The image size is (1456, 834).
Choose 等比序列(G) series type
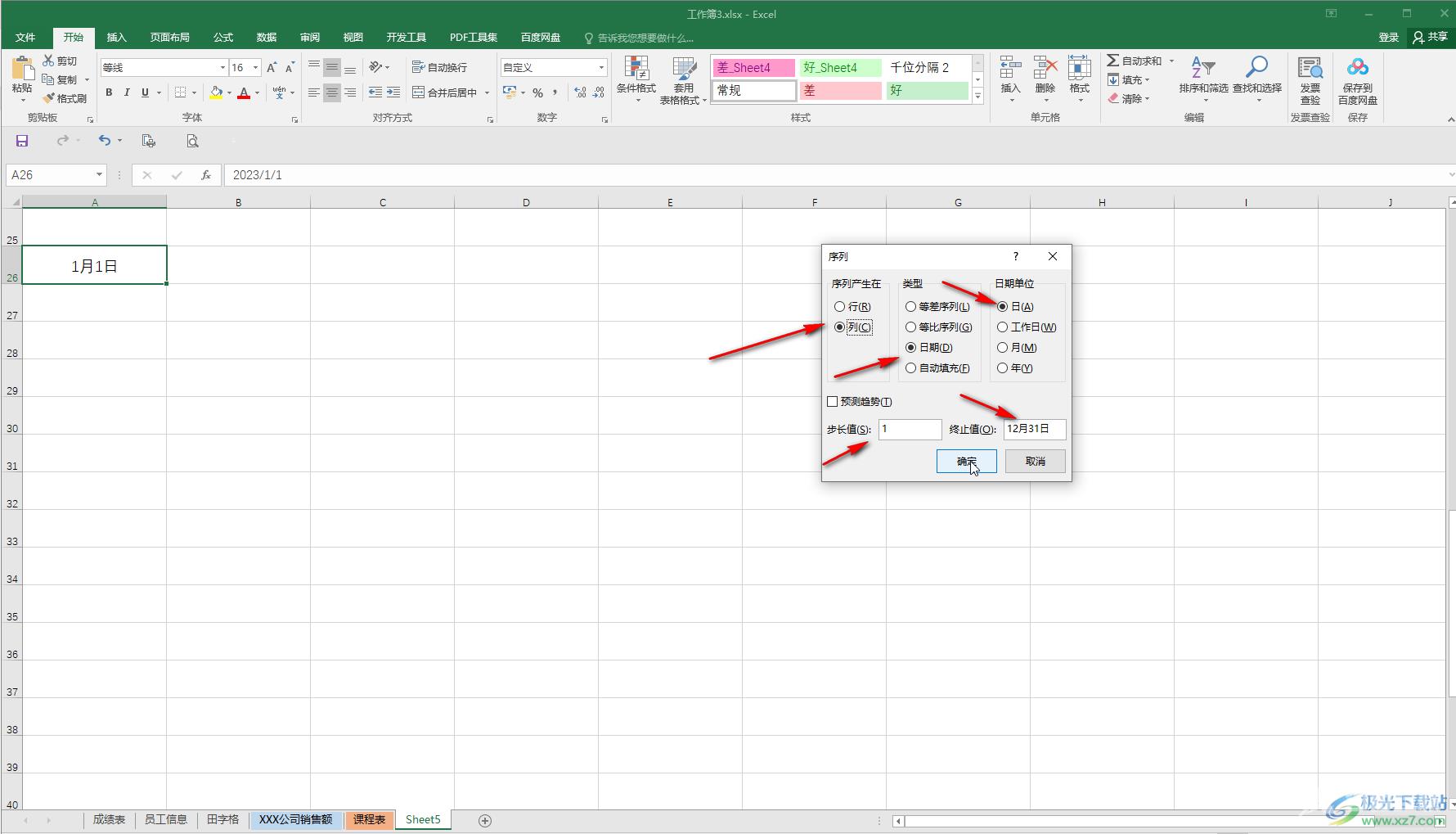(938, 327)
